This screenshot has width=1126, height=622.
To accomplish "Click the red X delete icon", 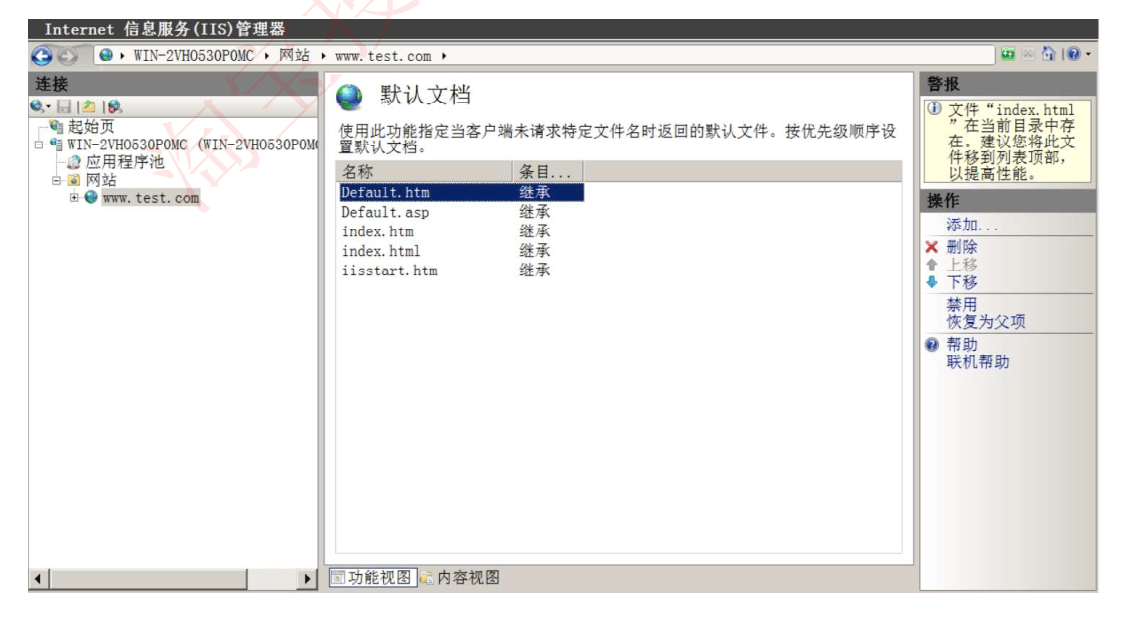I will (x=931, y=247).
